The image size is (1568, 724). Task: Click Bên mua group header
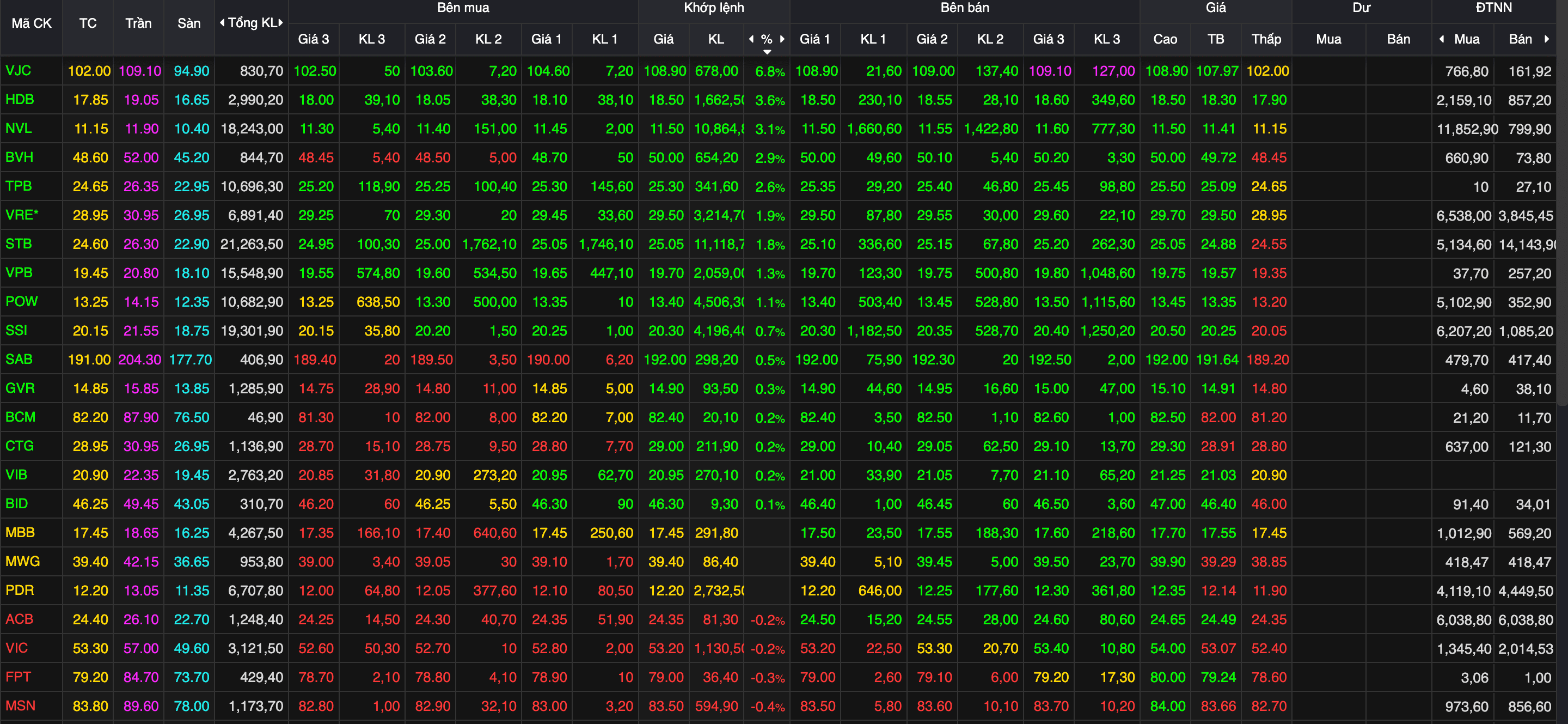[x=463, y=8]
